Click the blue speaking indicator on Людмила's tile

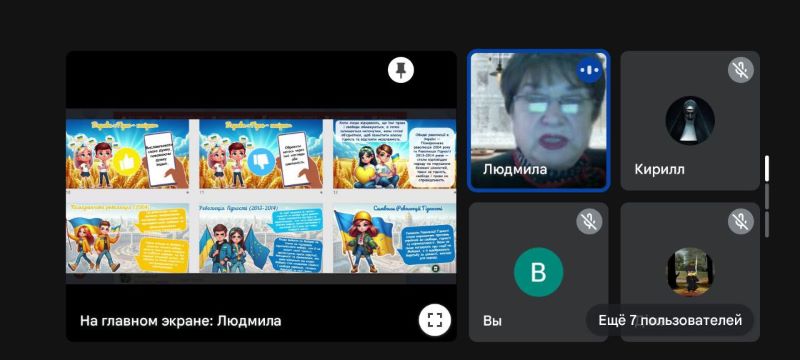(589, 70)
